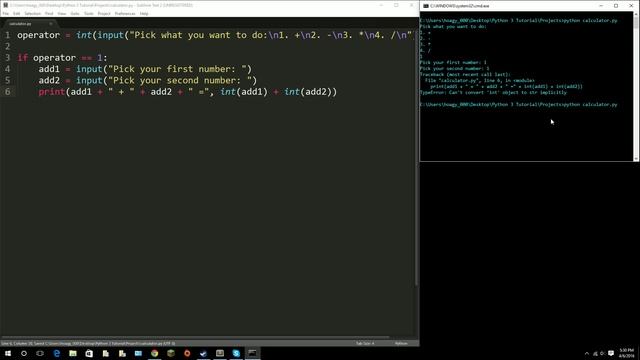The width and height of the screenshot is (640, 360).
Task: Click line number 6 in the gutter
Action: point(7,92)
